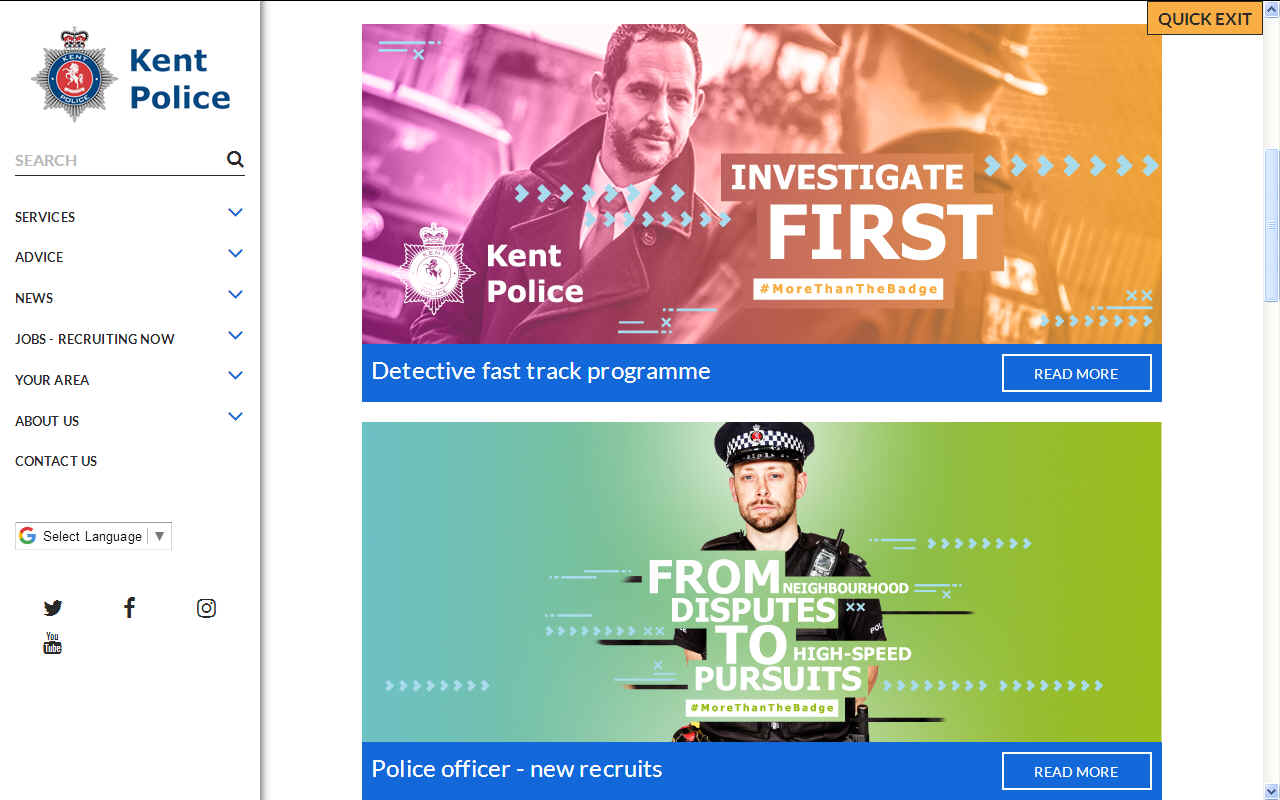This screenshot has height=800, width=1280.
Task: Open the YouTube icon
Action: pos(52,643)
